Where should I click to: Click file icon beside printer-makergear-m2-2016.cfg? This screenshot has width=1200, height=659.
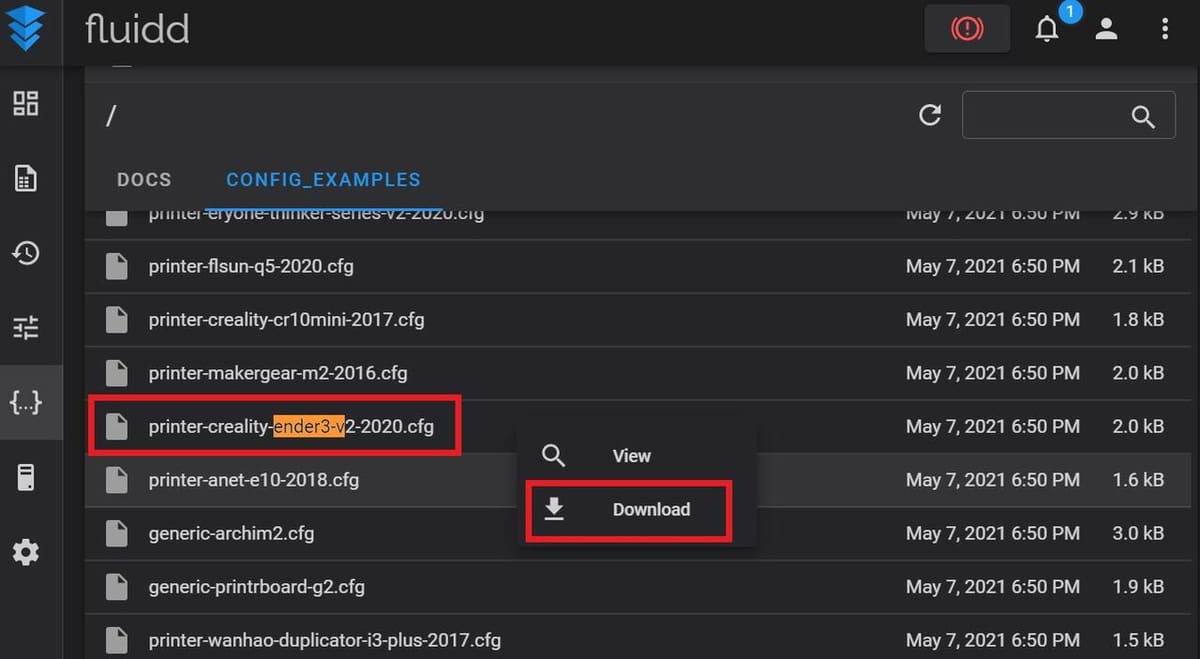click(117, 373)
